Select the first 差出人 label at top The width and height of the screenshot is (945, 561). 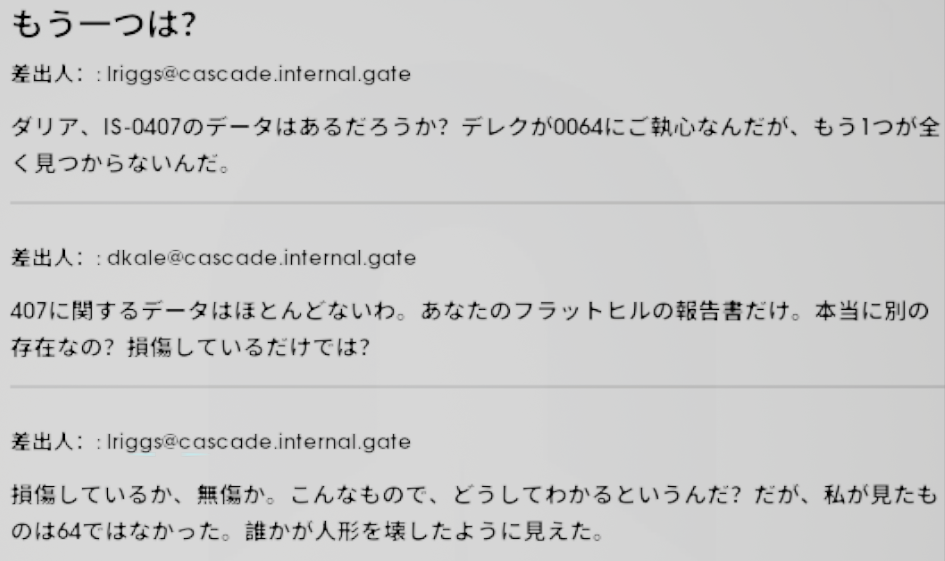point(47,74)
